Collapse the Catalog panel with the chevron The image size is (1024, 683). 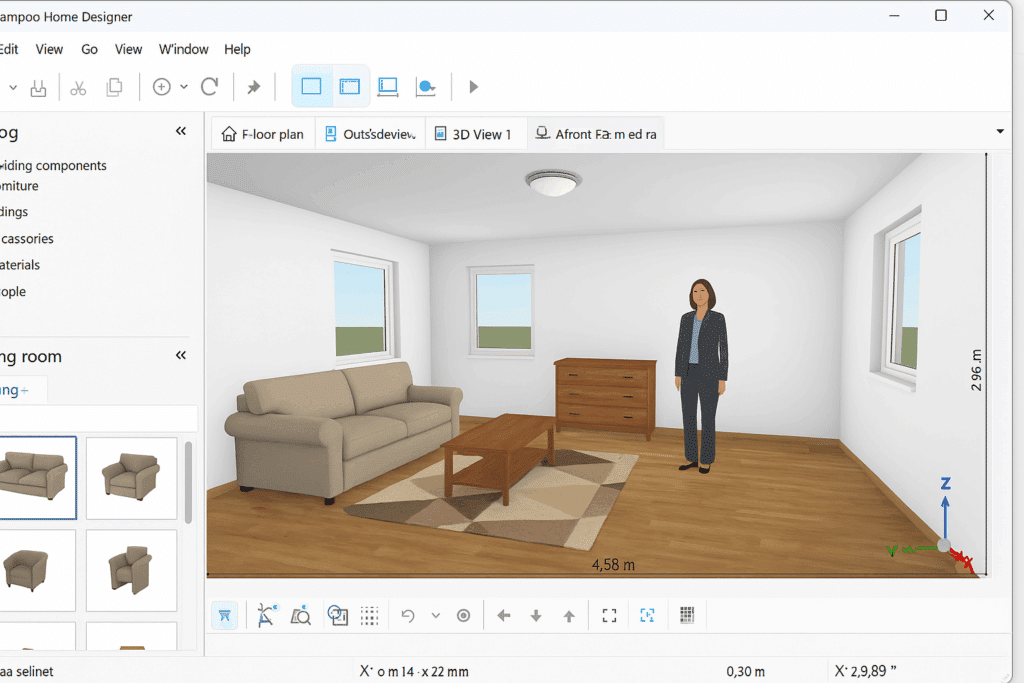tap(181, 130)
